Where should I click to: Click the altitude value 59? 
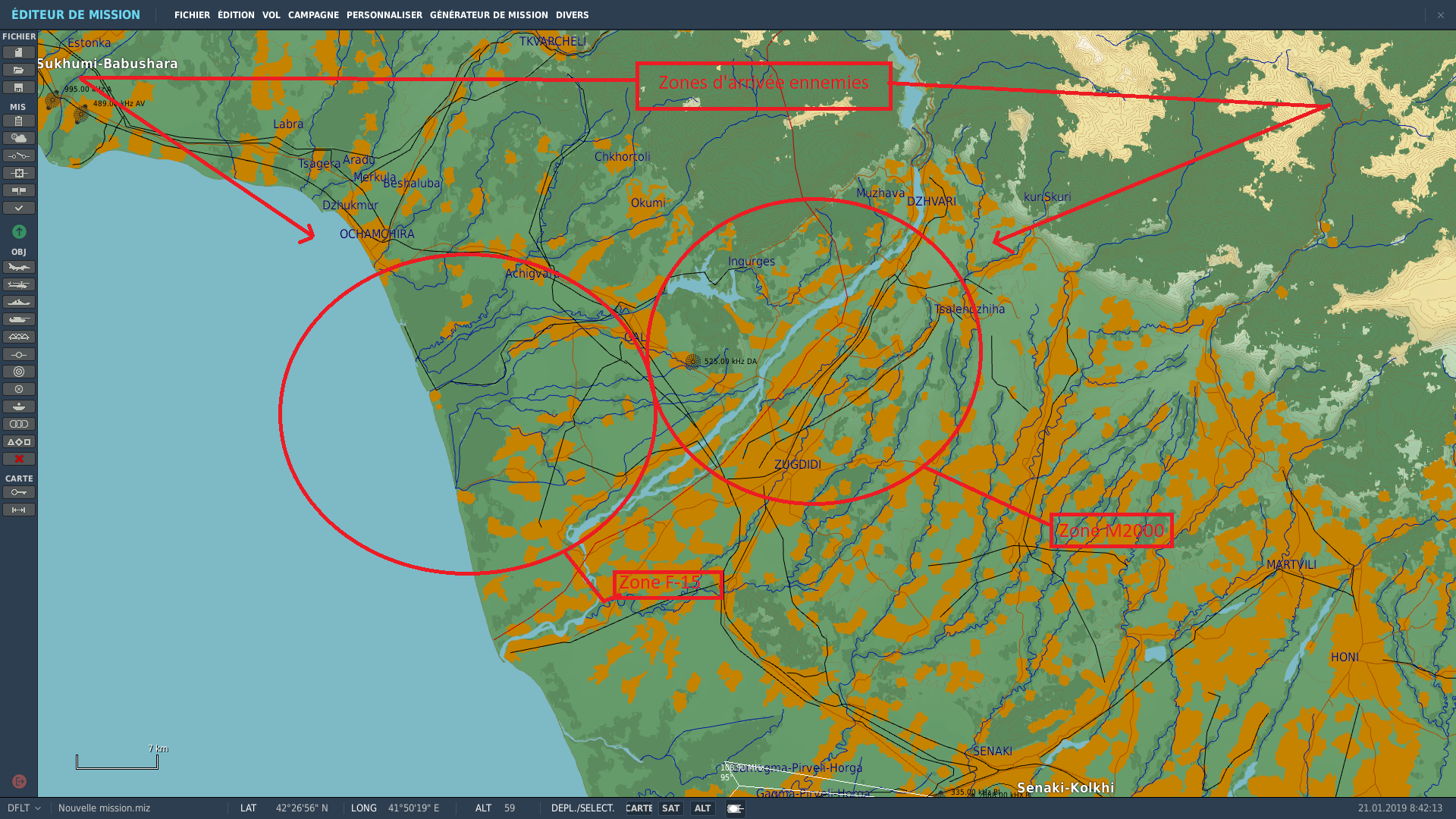coord(510,808)
